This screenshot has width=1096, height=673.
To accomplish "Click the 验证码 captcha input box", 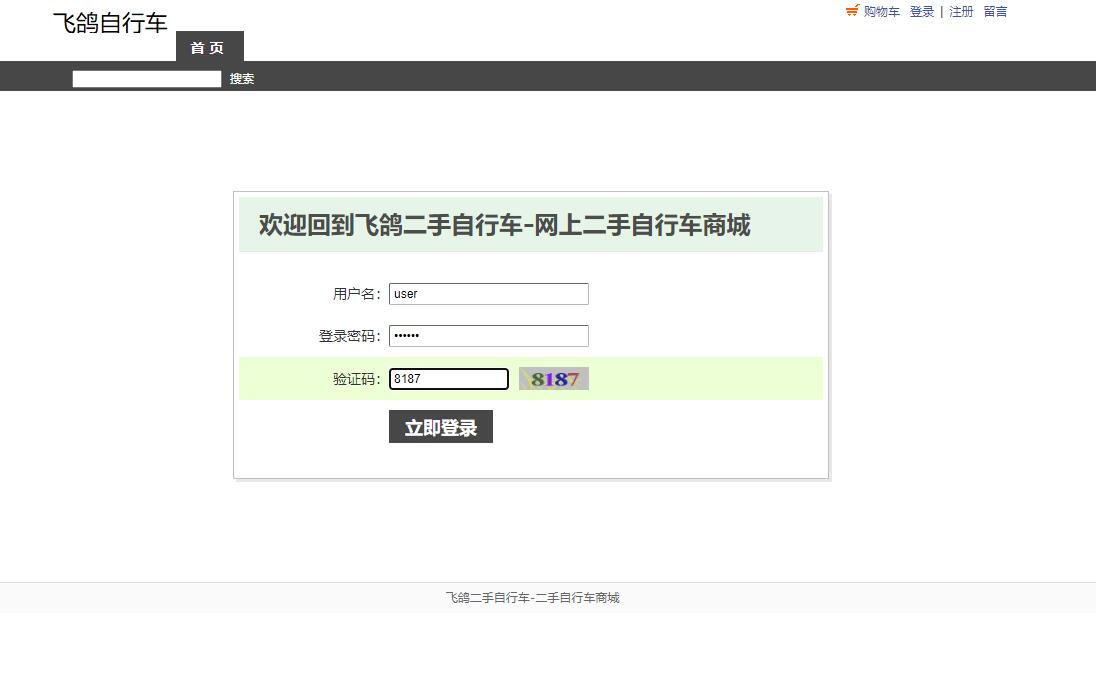I will [448, 378].
